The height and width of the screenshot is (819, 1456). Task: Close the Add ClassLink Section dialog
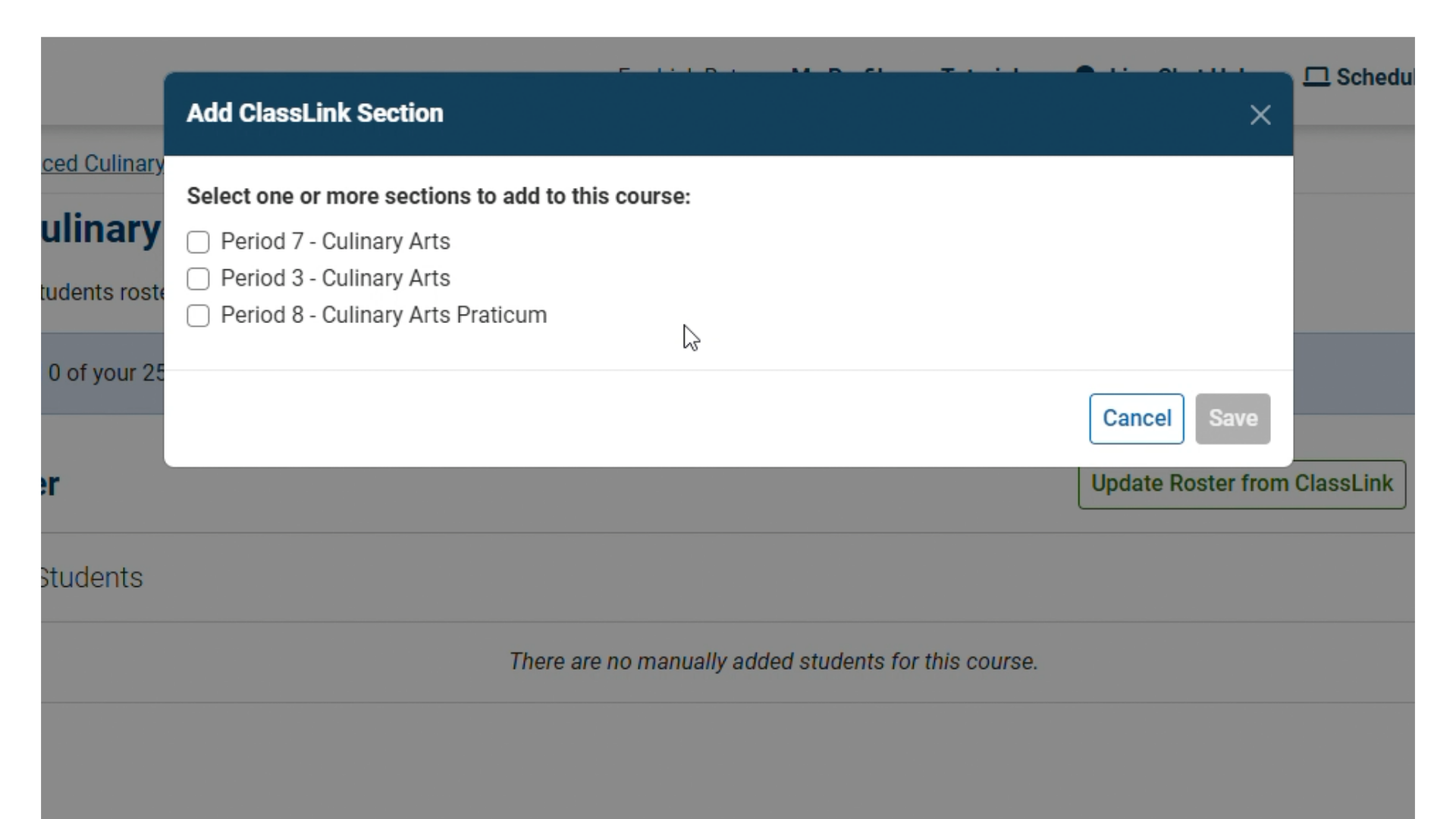1260,115
